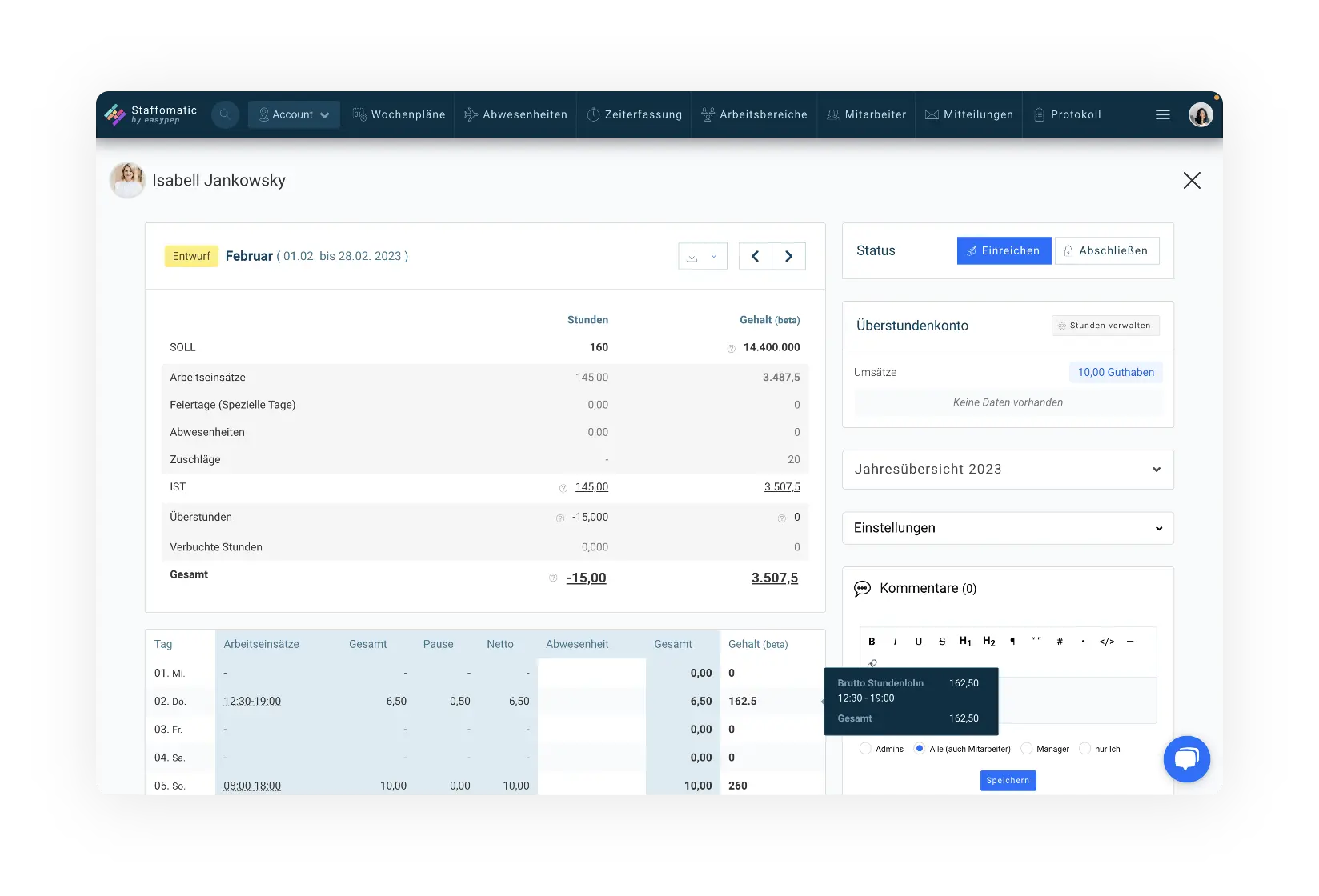Image resolution: width=1319 pixels, height=896 pixels.
Task: Click the SOLL salary 14.400.000
Action: pos(772,348)
